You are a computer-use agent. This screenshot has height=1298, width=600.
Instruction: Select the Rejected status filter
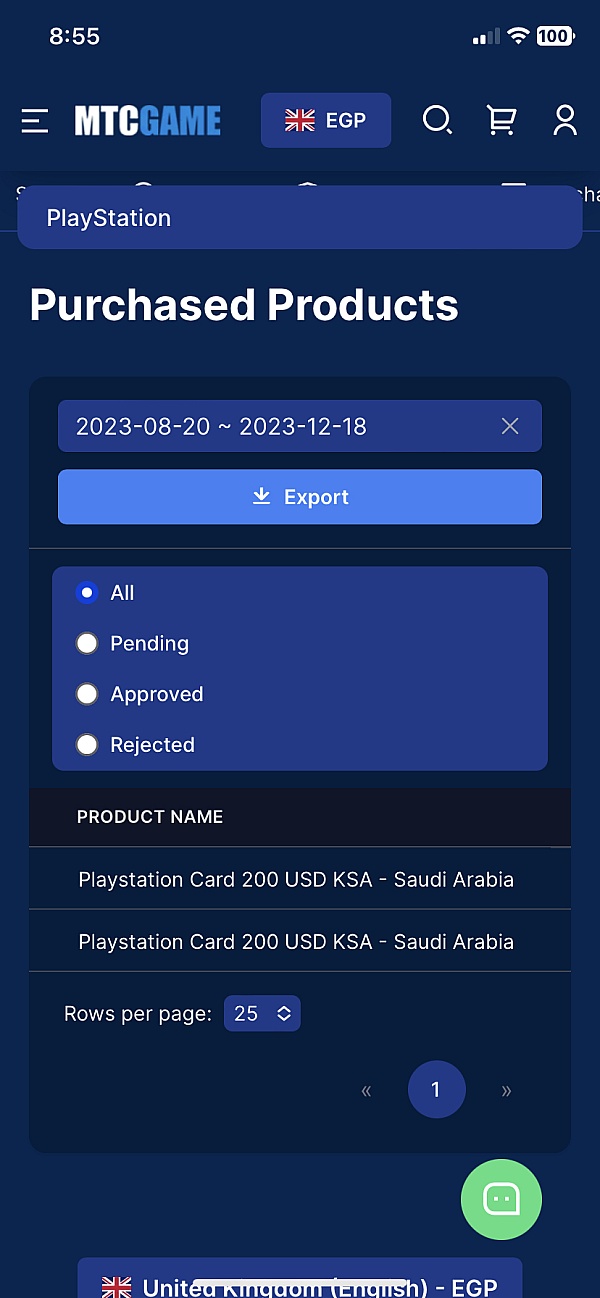[88, 745]
